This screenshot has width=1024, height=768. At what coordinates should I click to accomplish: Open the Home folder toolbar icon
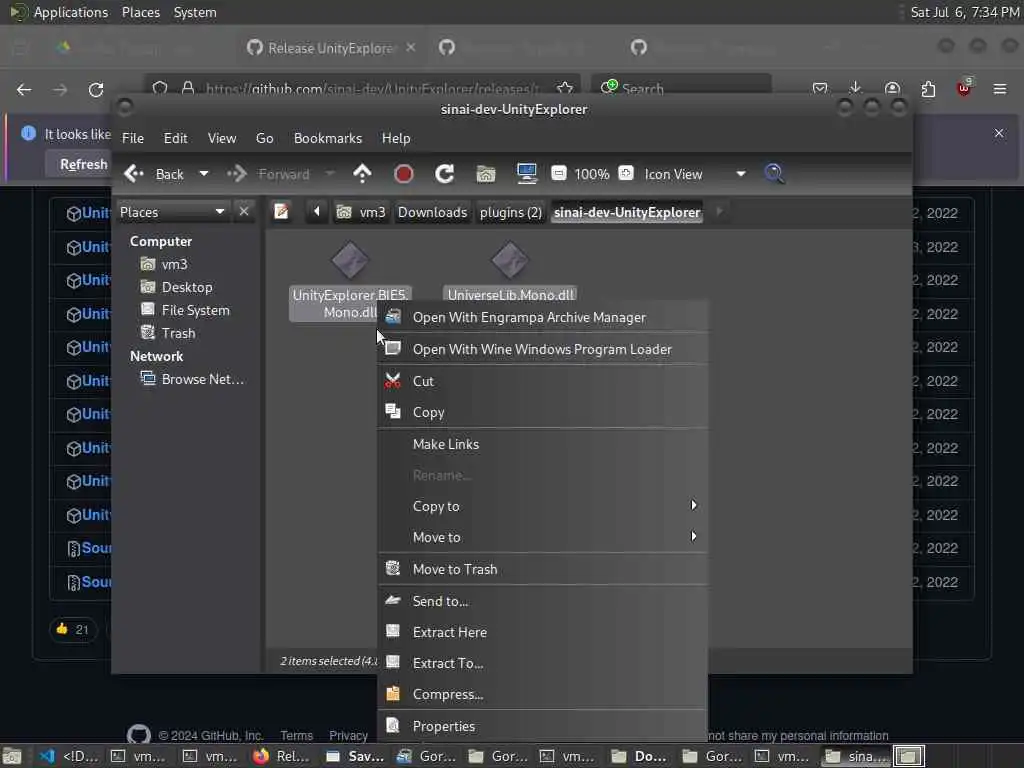point(486,174)
